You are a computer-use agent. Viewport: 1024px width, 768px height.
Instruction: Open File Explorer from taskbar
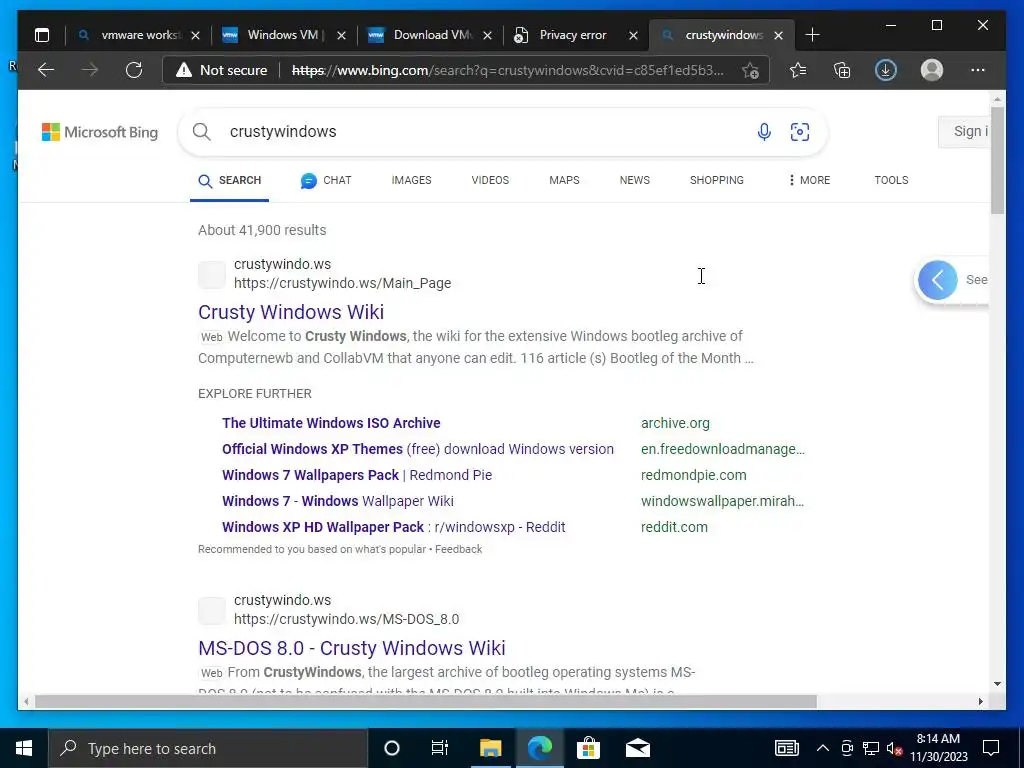pos(490,748)
